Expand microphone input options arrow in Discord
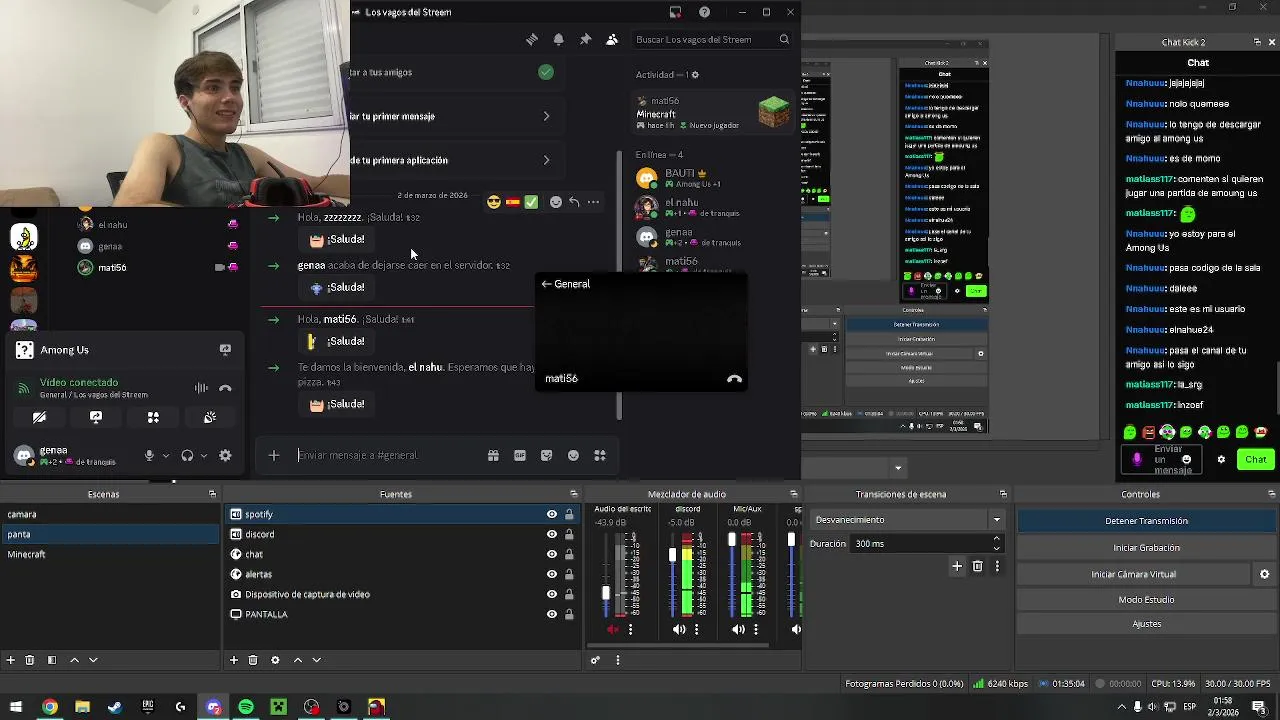This screenshot has width=1280, height=720. [x=165, y=456]
